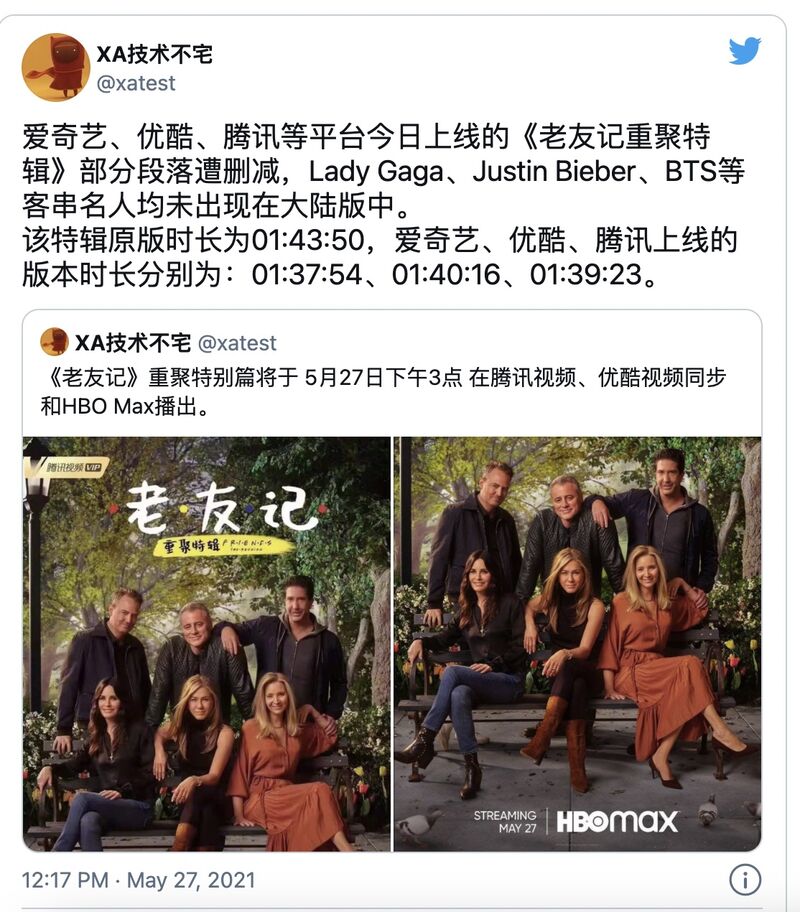This screenshot has height=912, width=800.
Task: Click the 12:17 PM · May 27, 2021 timestamp
Action: click(x=138, y=880)
